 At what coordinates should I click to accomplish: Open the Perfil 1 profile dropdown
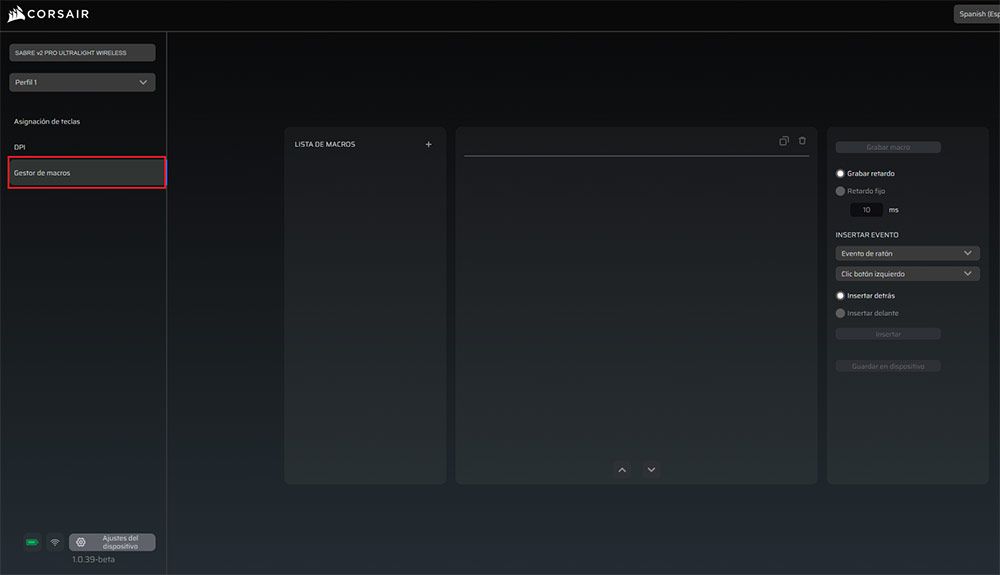click(82, 82)
